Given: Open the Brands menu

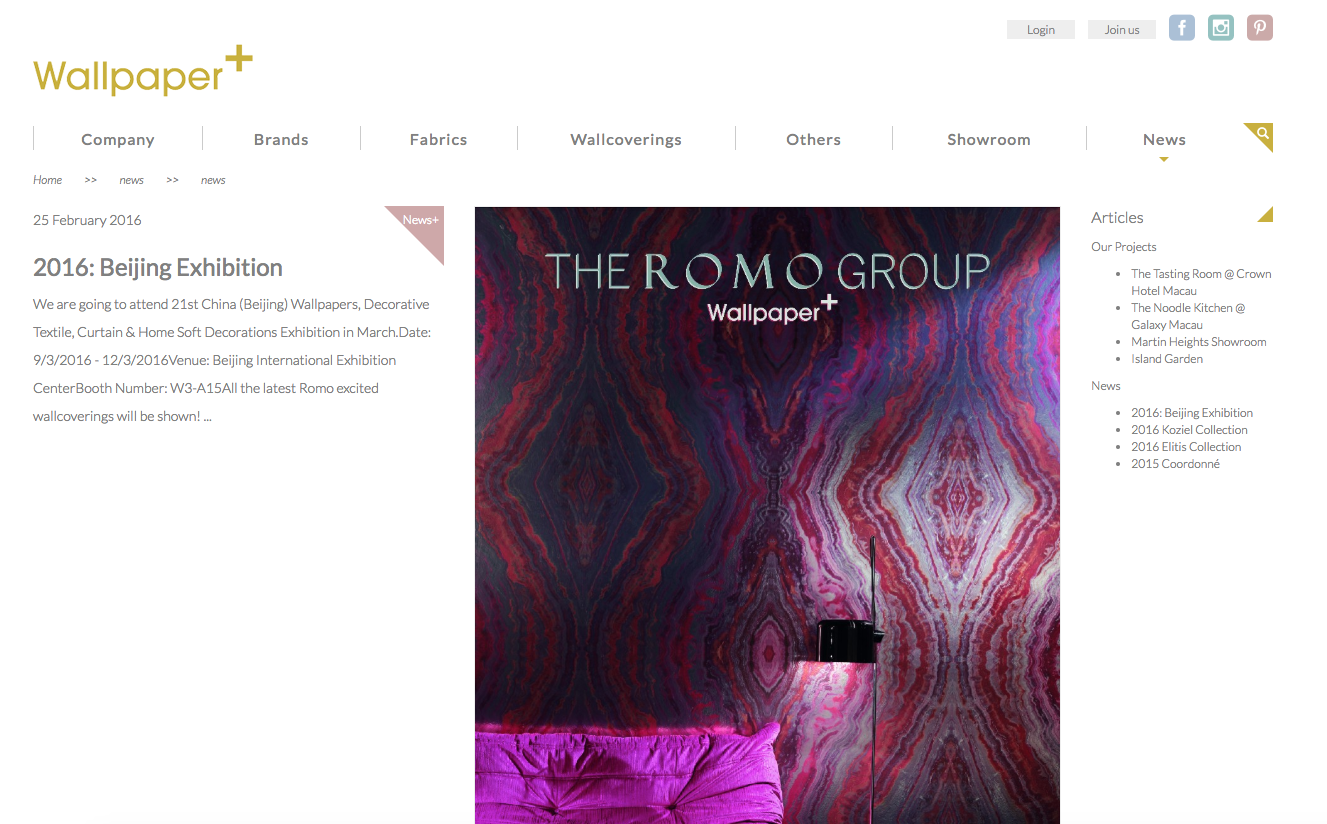Looking at the screenshot, I should pos(281,140).
